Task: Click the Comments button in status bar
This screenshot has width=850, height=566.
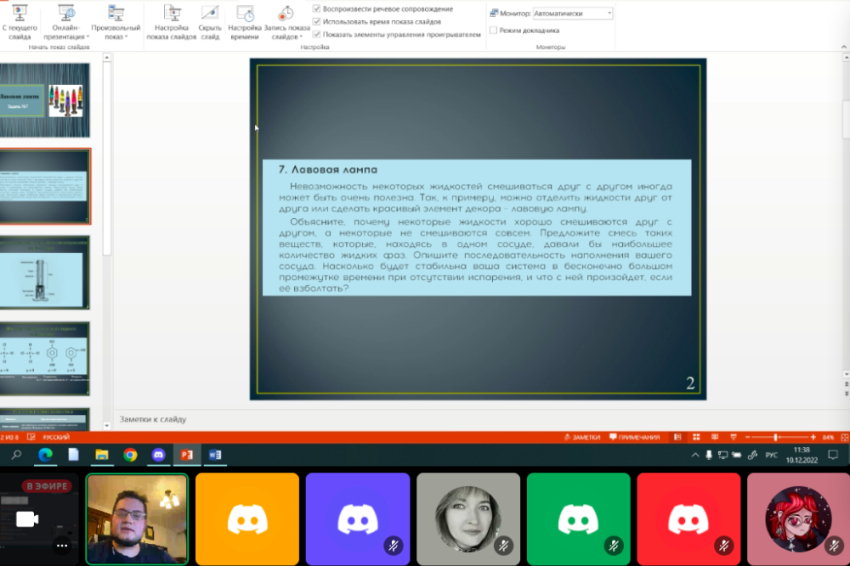Action: [634, 437]
